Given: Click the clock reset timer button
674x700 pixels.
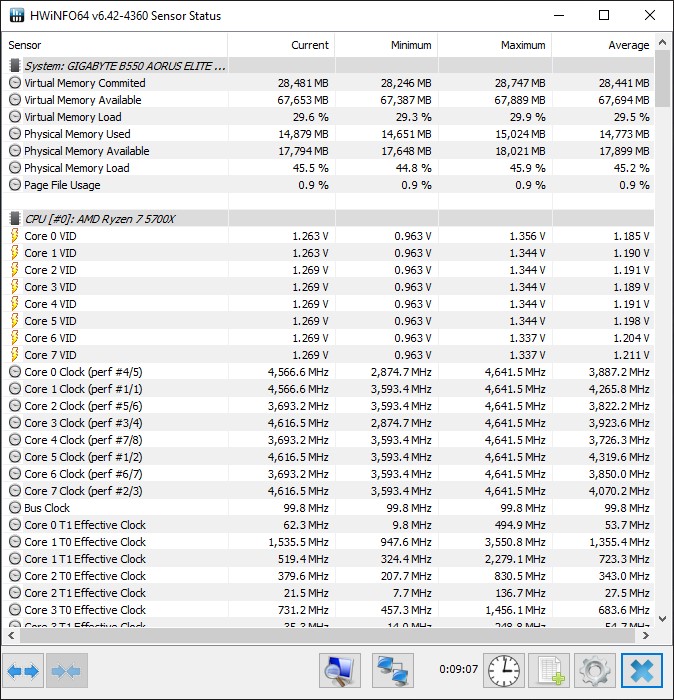Looking at the screenshot, I should 503,671.
